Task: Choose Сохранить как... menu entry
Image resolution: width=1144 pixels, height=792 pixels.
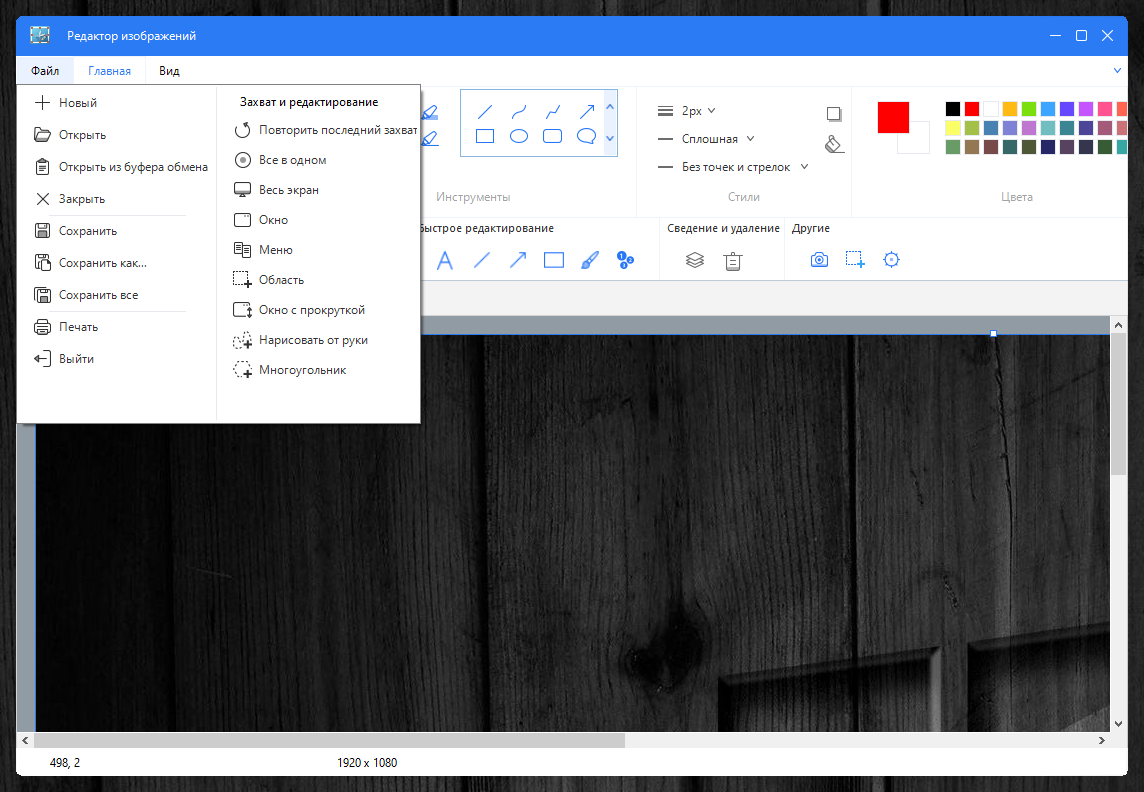Action: pos(117,263)
